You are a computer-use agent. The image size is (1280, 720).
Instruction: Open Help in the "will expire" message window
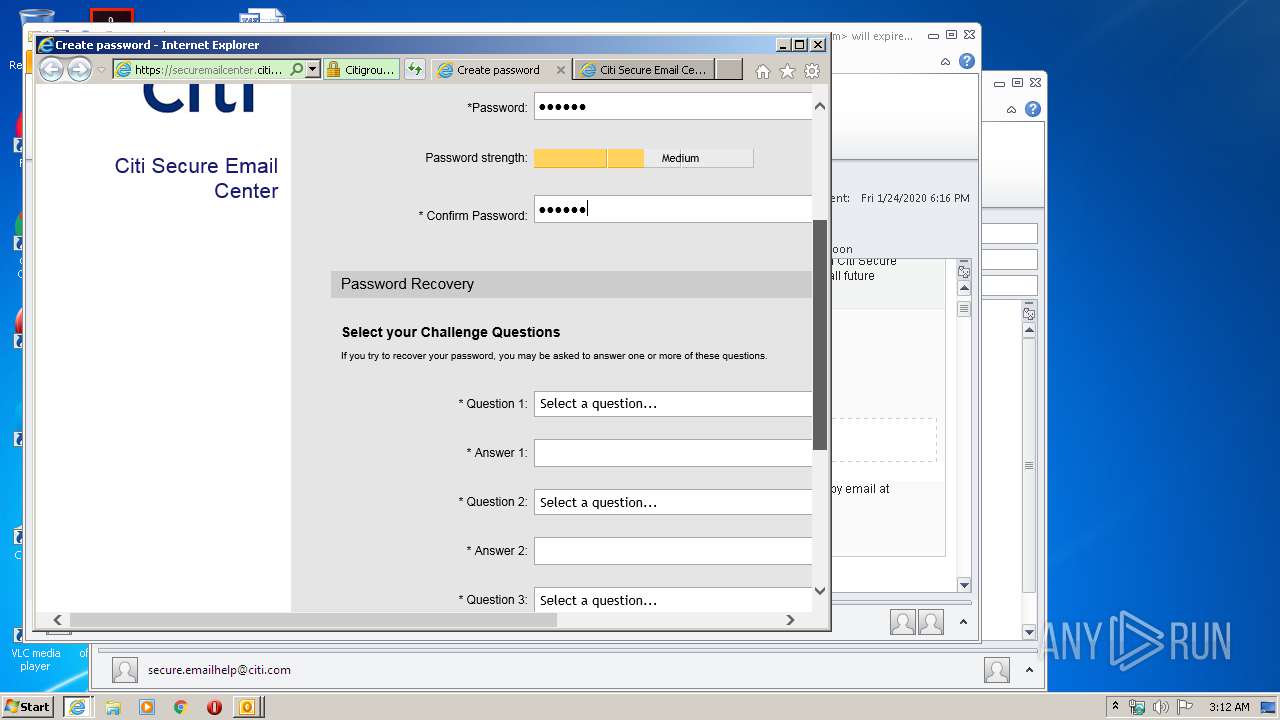966,61
